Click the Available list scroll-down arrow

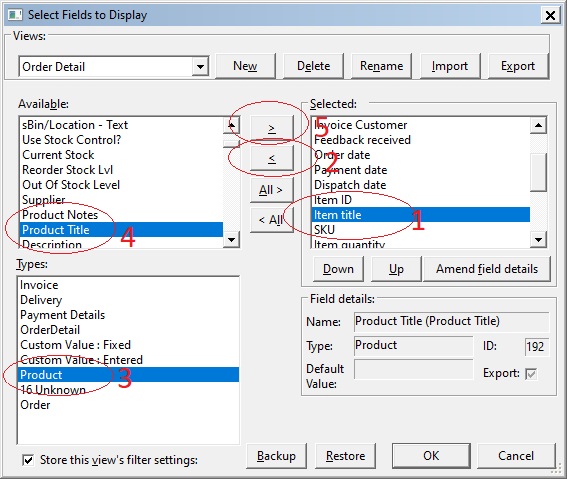tap(231, 240)
